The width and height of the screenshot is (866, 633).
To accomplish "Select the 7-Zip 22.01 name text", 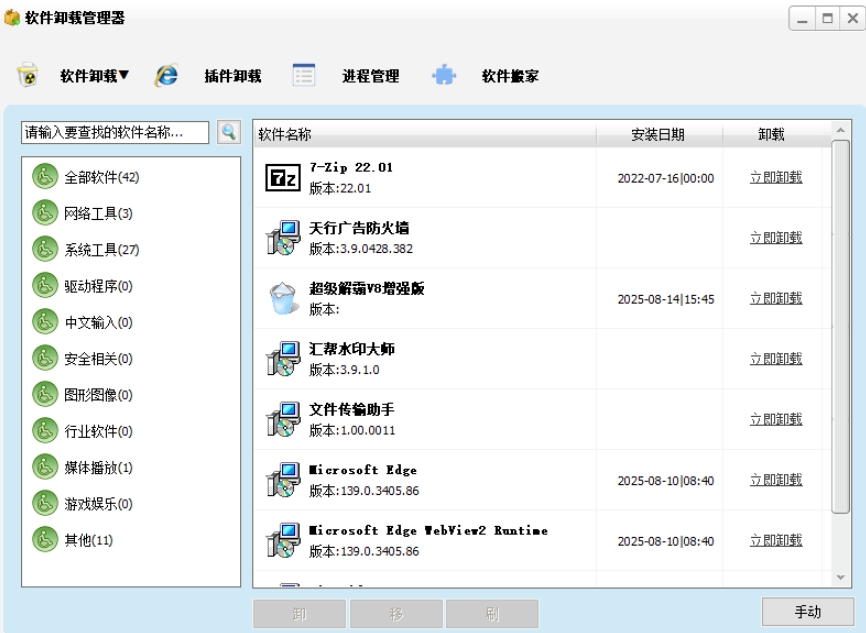I will [x=351, y=167].
